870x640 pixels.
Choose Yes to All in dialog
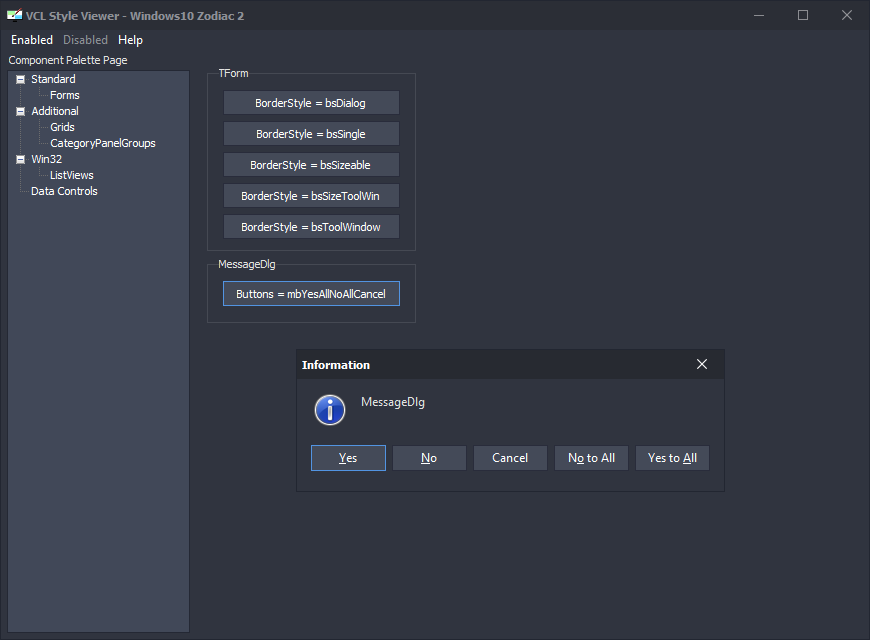672,458
